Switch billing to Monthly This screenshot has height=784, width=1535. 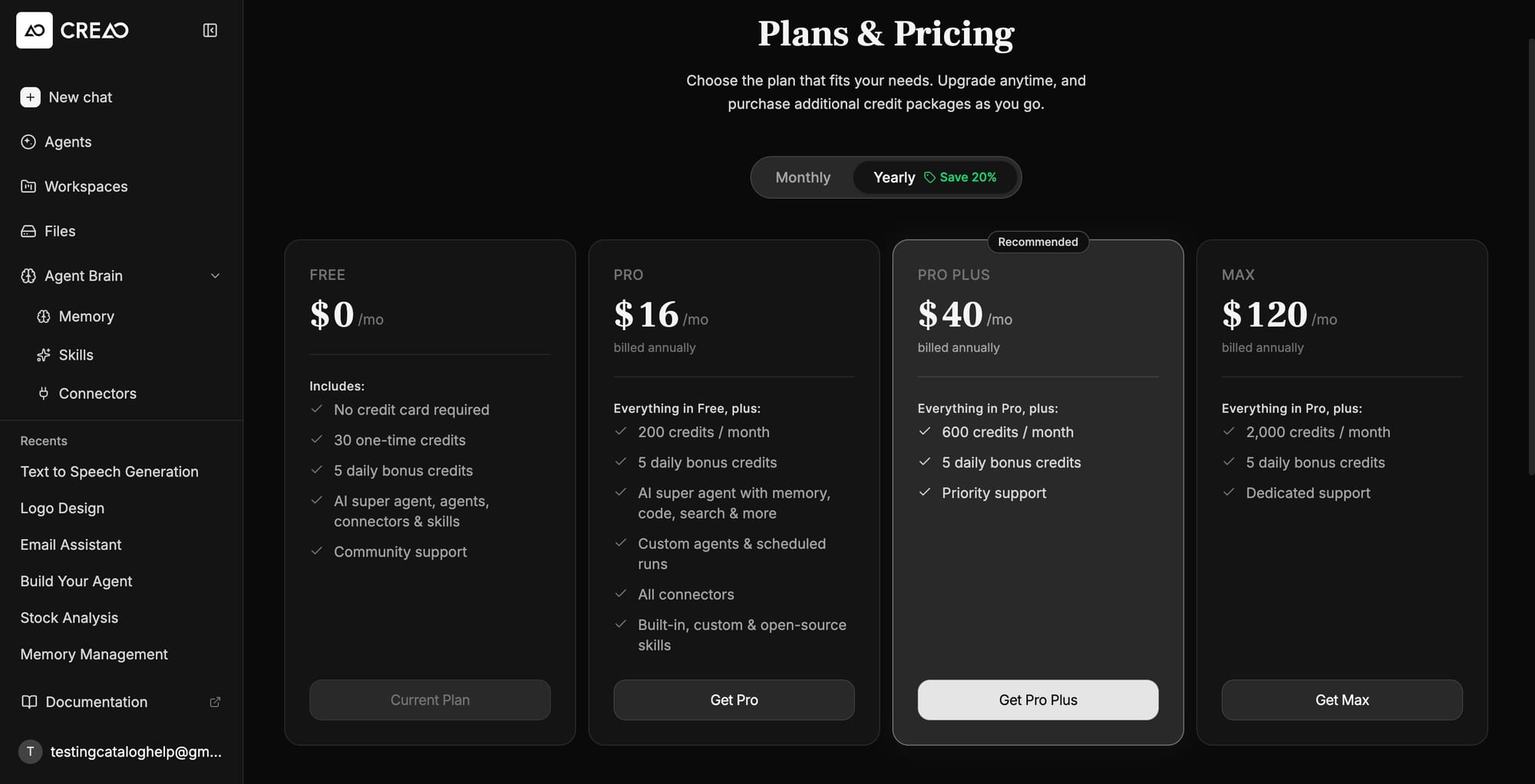point(803,177)
